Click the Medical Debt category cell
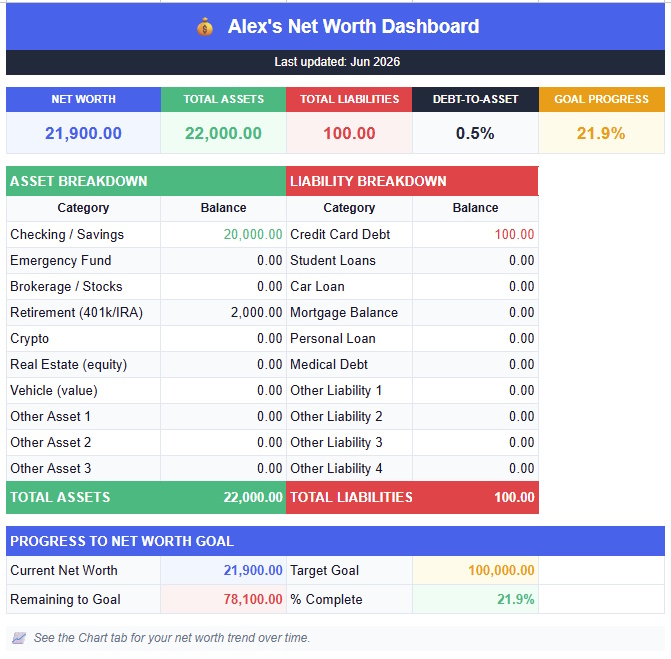Viewport: 671px width, 659px height. click(349, 365)
